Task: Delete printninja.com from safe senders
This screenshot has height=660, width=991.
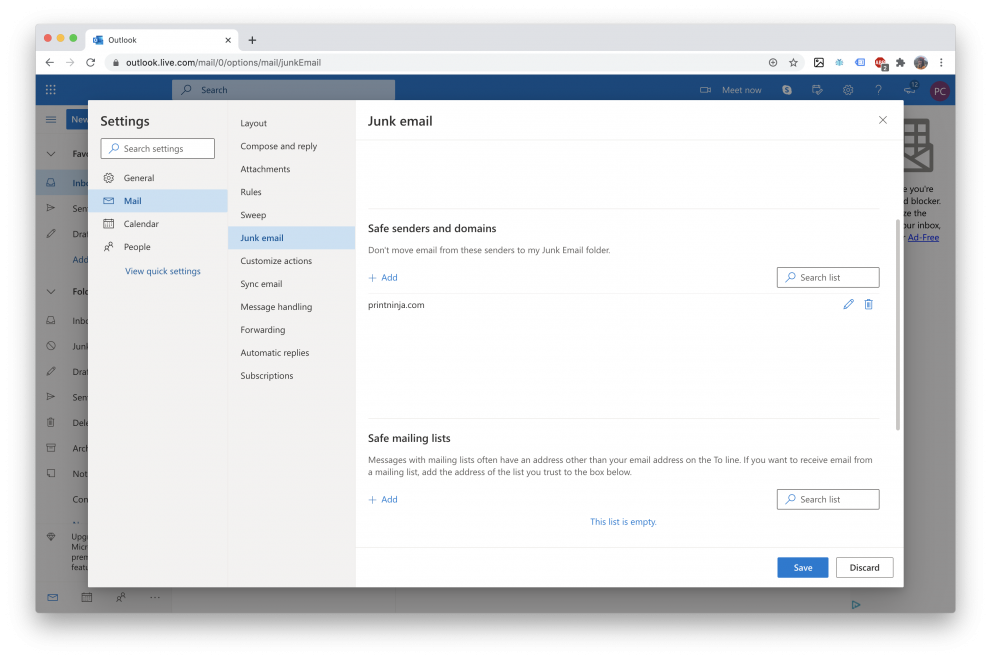Action: [x=868, y=304]
